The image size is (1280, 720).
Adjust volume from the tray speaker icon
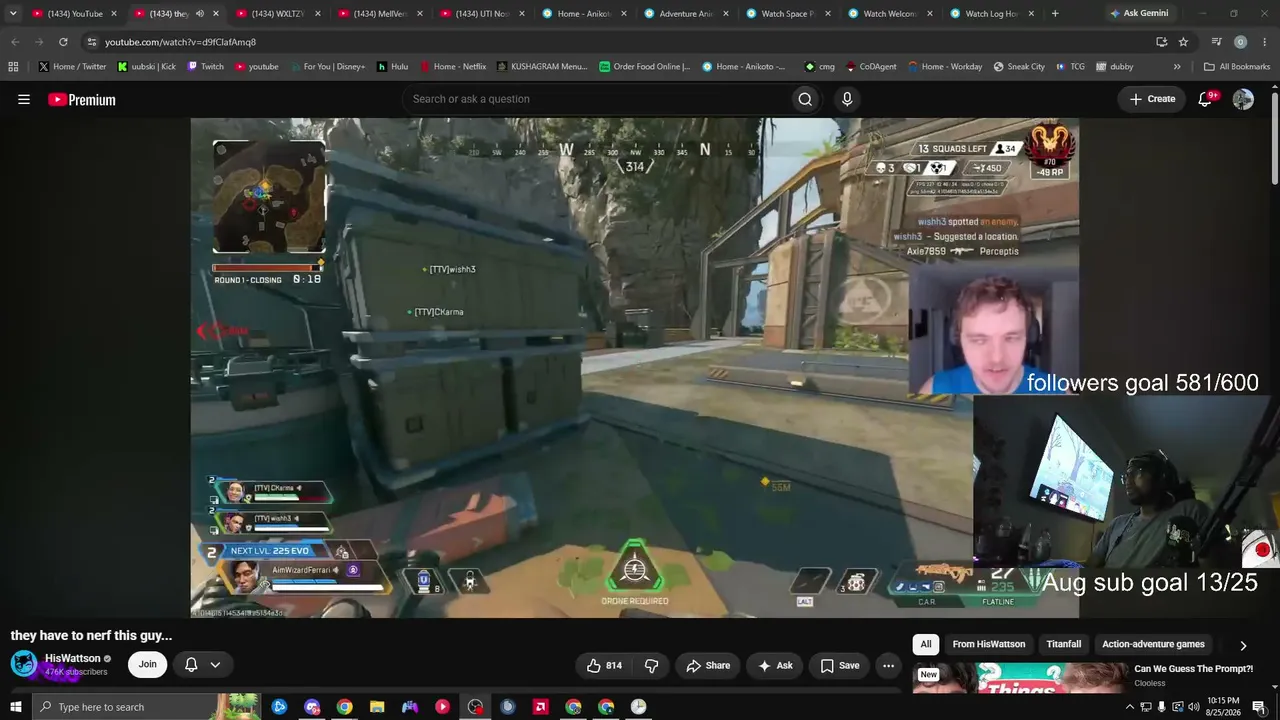1193,707
